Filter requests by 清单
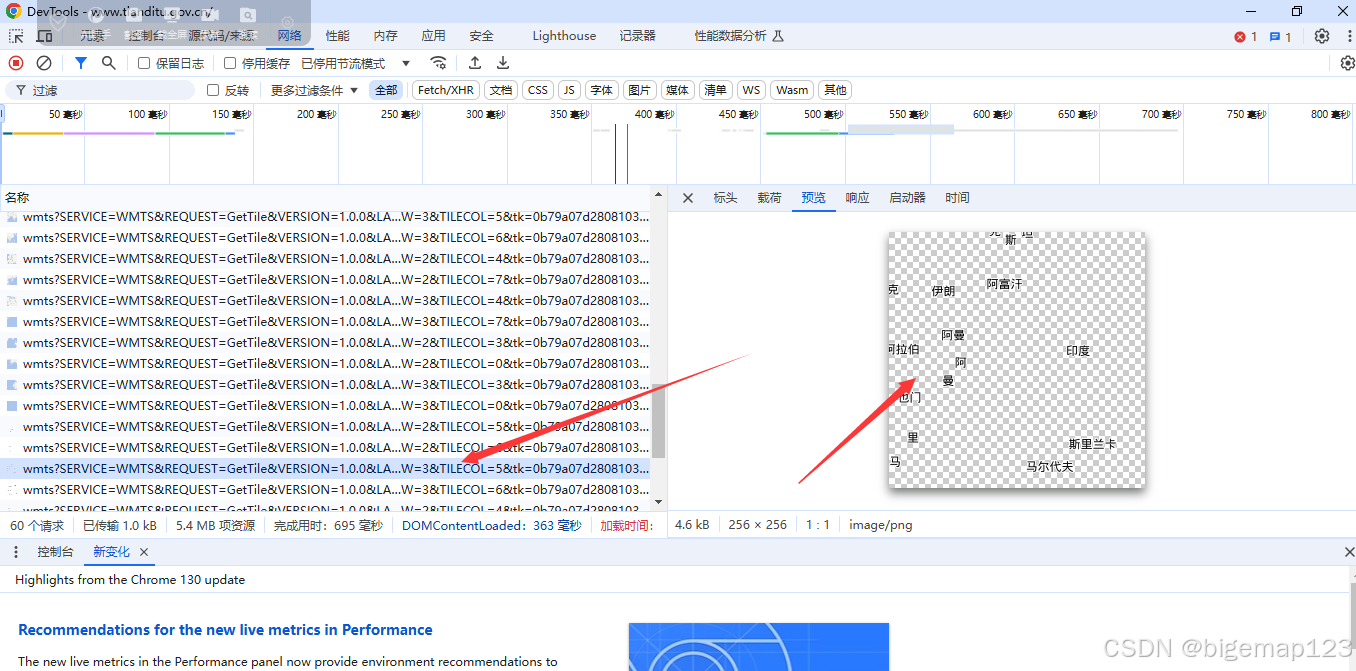The image size is (1356, 671). pyautogui.click(x=715, y=90)
